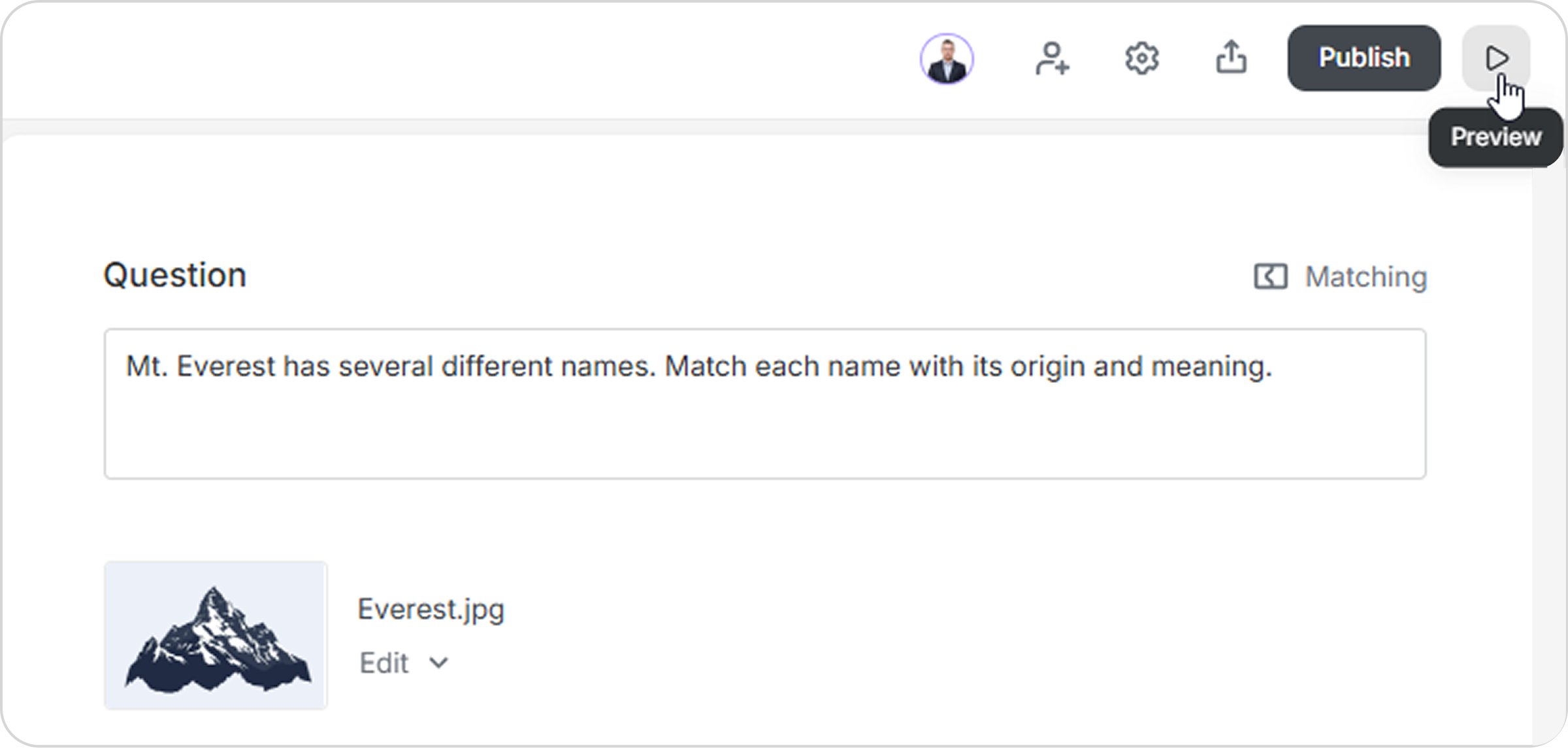The height and width of the screenshot is (748, 1568).
Task: Click the Question heading
Action: click(x=175, y=275)
